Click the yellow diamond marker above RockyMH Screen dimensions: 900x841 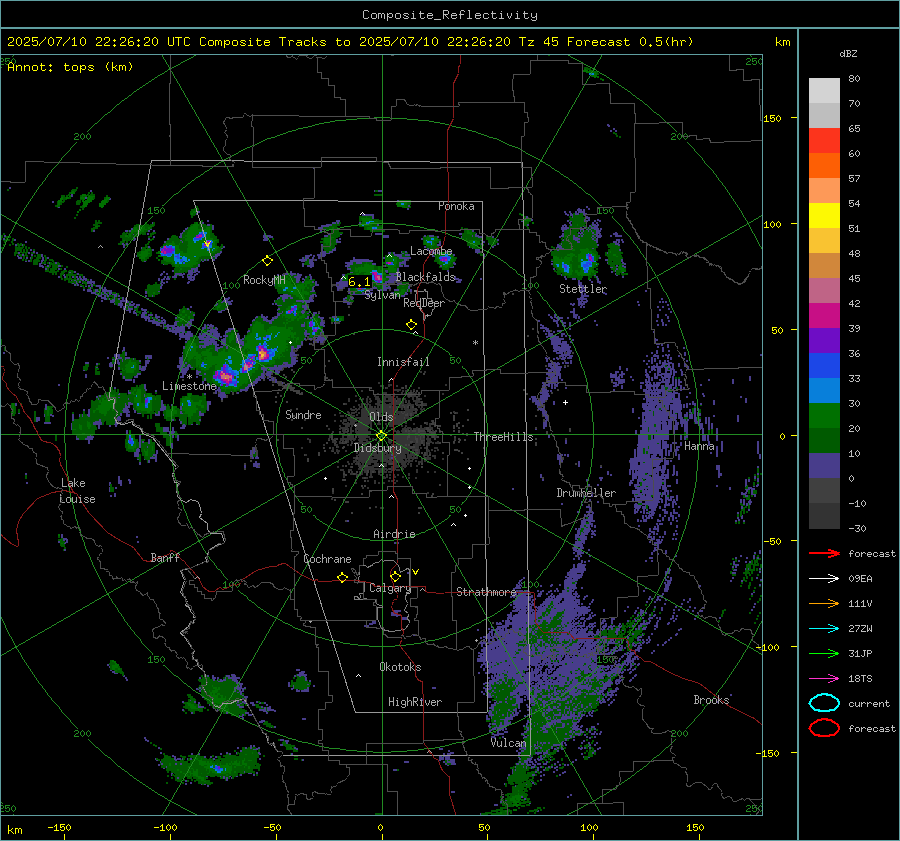267,261
